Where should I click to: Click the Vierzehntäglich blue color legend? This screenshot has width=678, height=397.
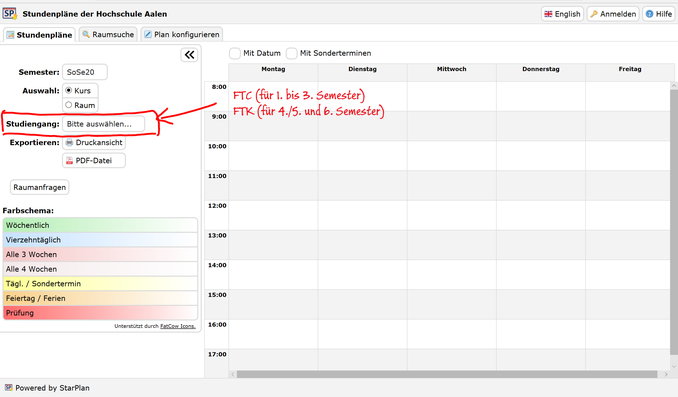point(100,240)
